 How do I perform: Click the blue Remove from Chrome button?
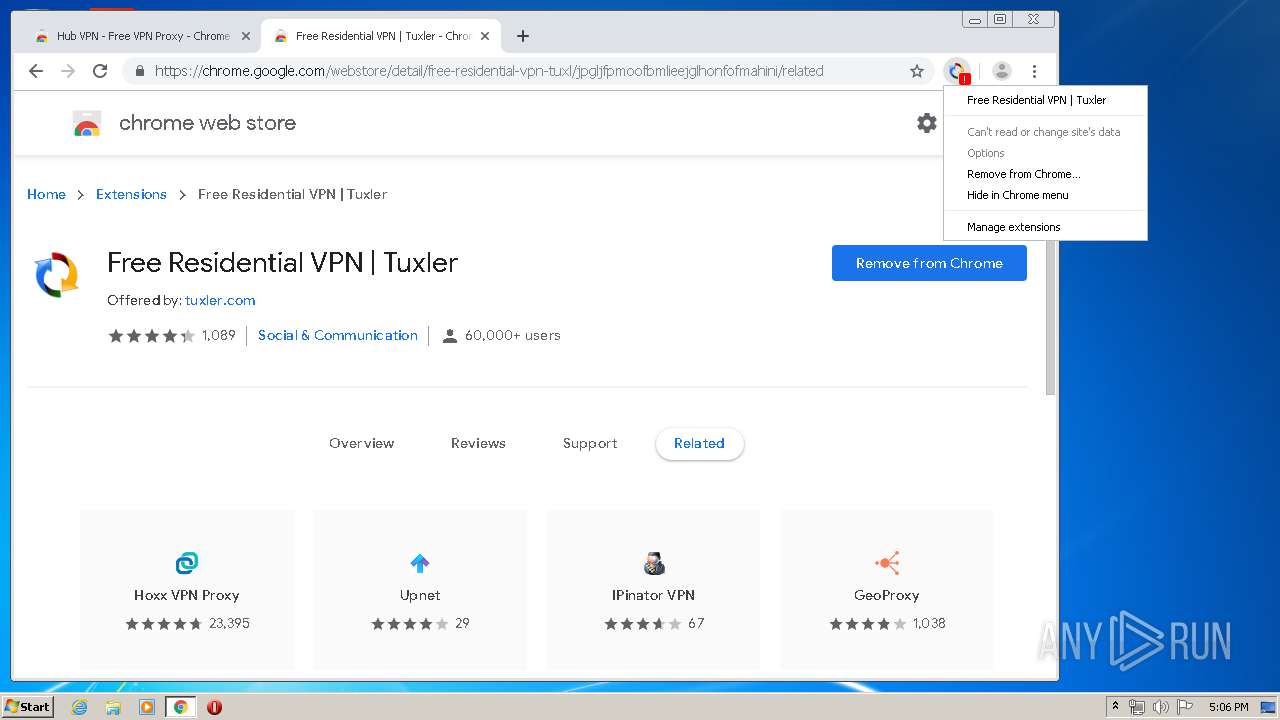point(929,263)
